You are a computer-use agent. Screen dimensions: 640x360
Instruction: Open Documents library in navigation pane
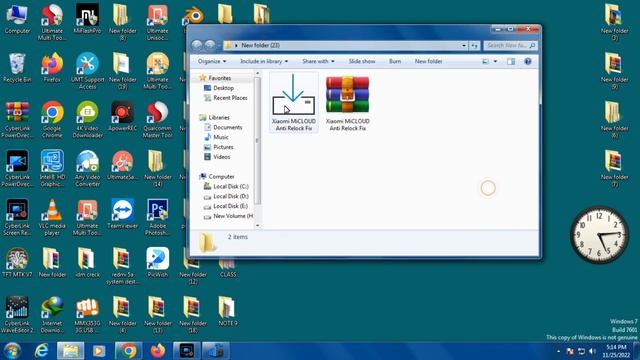[x=227, y=127]
